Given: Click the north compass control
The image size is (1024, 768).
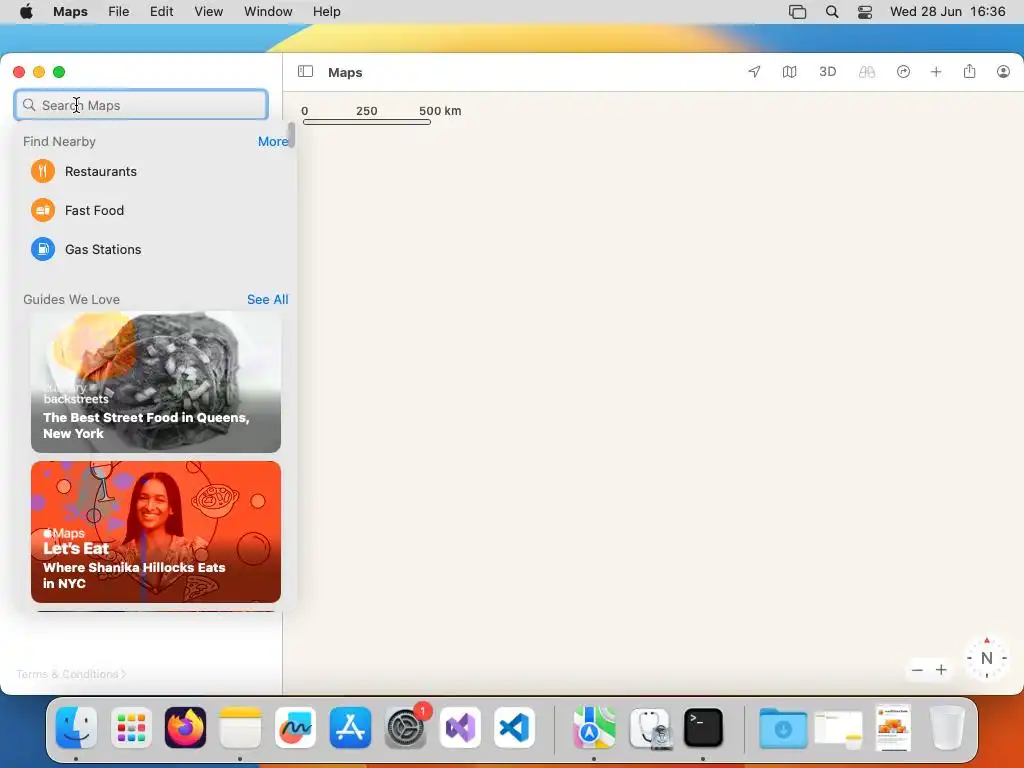Looking at the screenshot, I should click(986, 658).
